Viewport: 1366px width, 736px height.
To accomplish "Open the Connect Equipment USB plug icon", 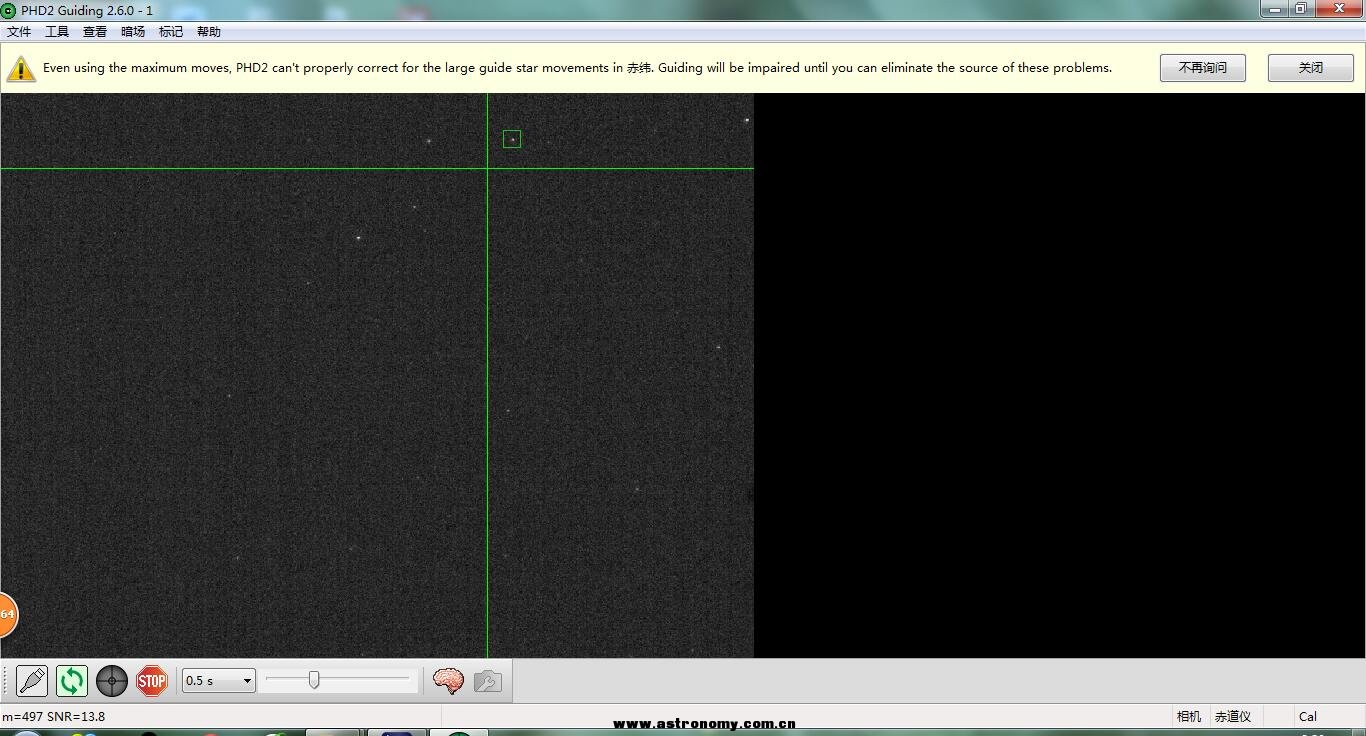I will point(32,681).
